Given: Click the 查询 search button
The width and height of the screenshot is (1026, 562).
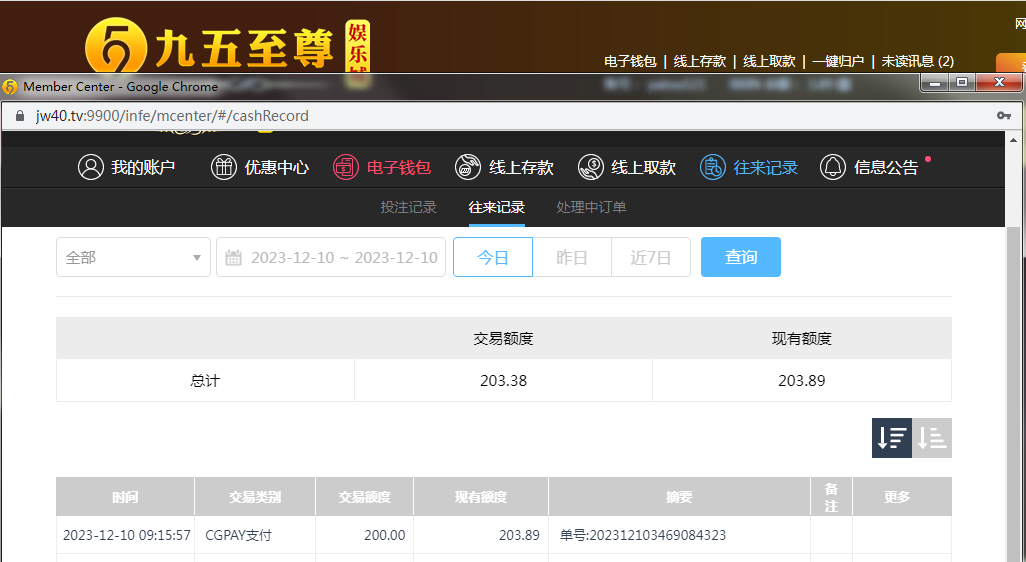Looking at the screenshot, I should 741,257.
